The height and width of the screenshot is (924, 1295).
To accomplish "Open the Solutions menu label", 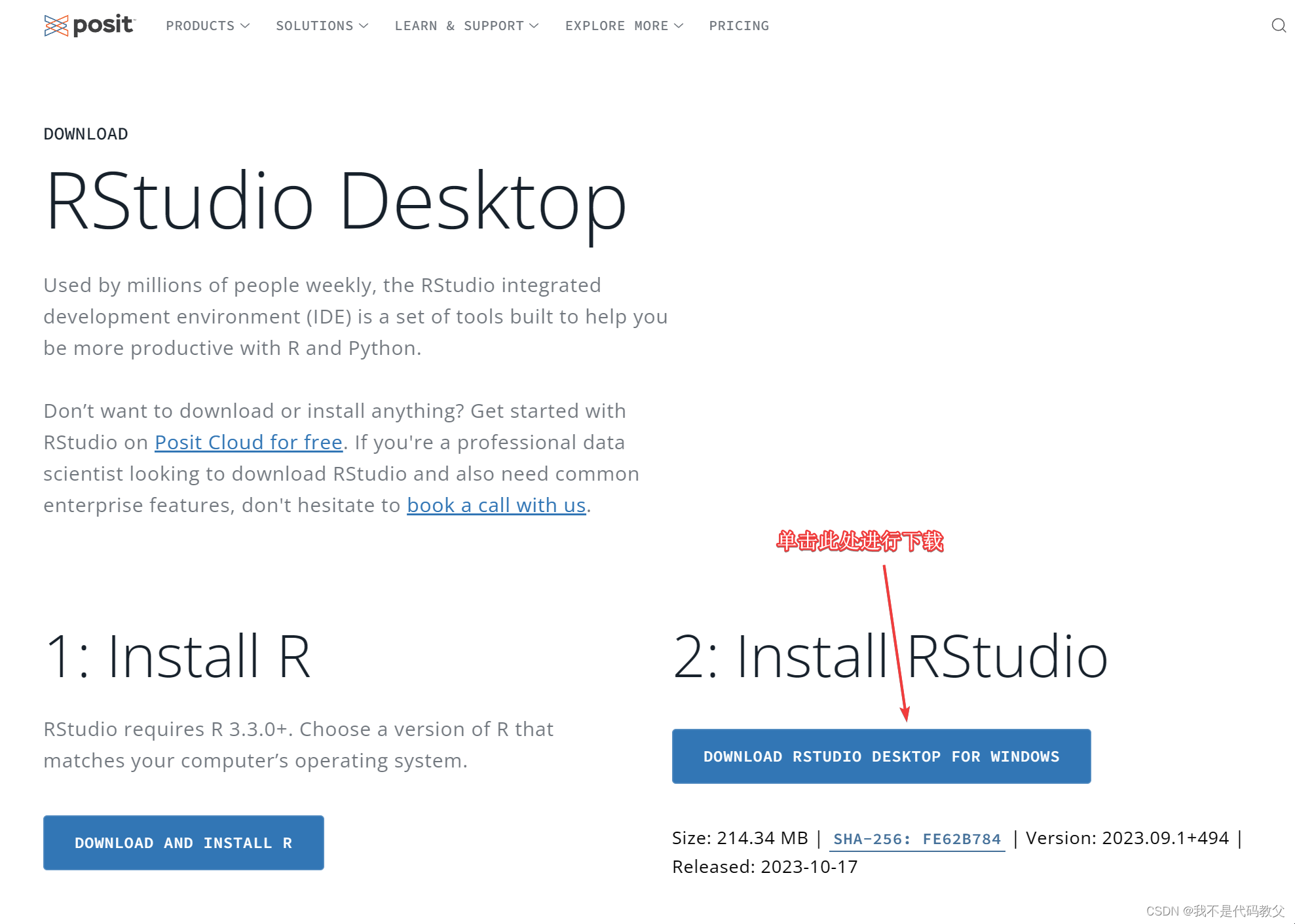I will coord(314,26).
